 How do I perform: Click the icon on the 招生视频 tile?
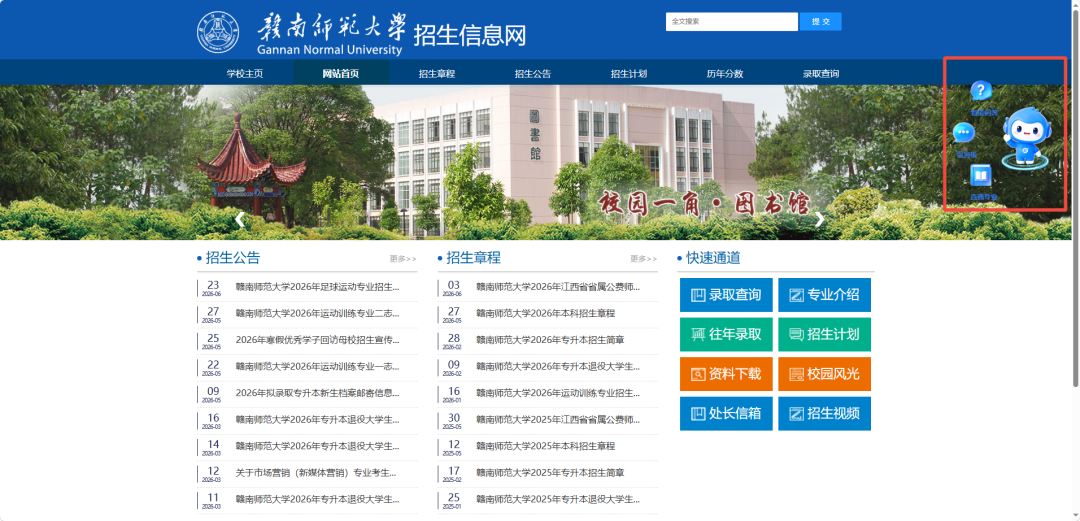coord(796,414)
